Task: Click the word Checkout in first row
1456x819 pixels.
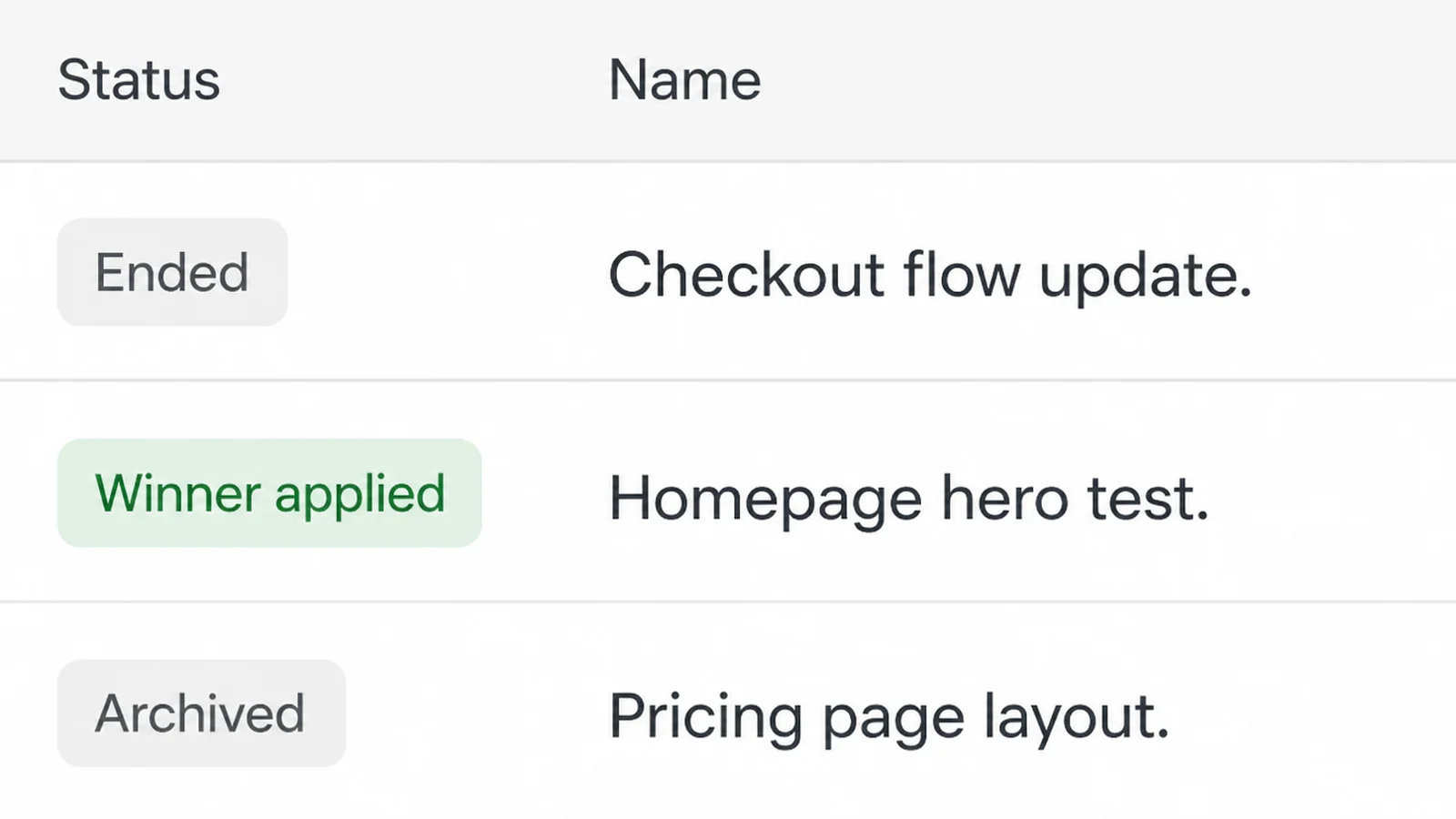Action: 746,275
